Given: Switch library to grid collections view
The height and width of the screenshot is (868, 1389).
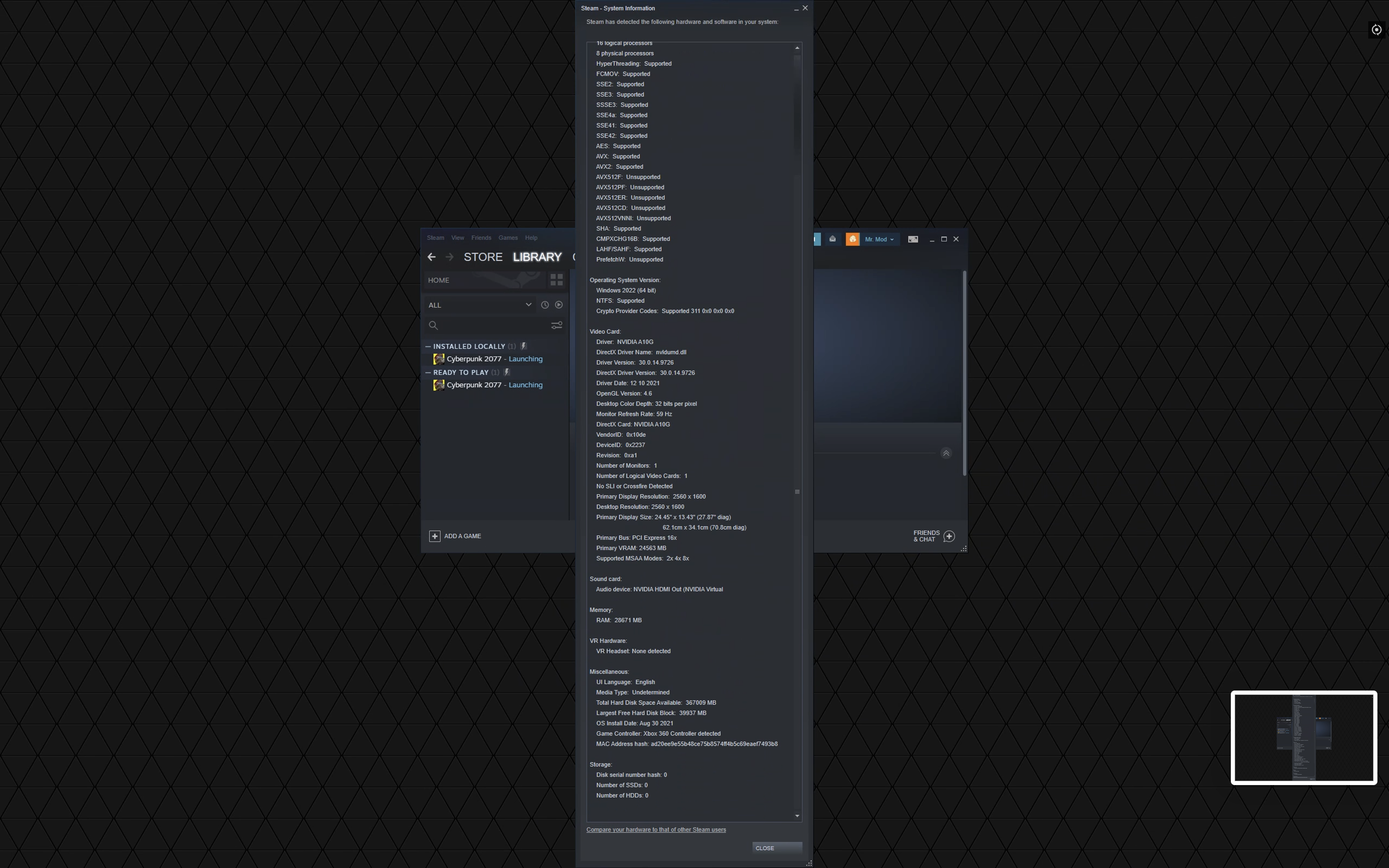Looking at the screenshot, I should pos(557,280).
